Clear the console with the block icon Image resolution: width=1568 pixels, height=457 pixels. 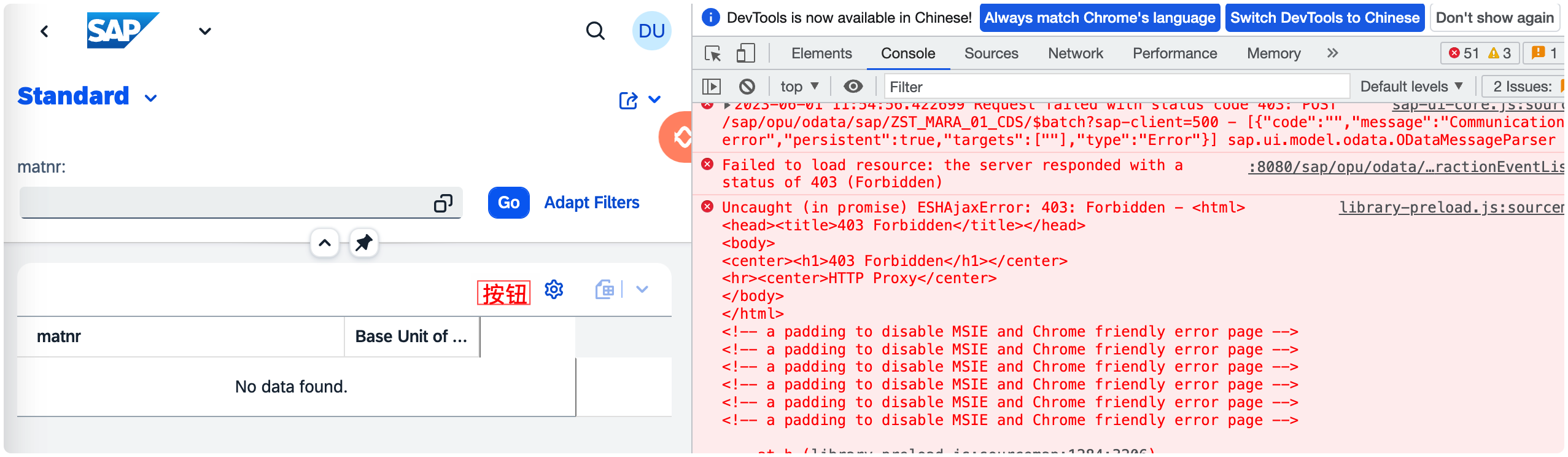coord(747,87)
